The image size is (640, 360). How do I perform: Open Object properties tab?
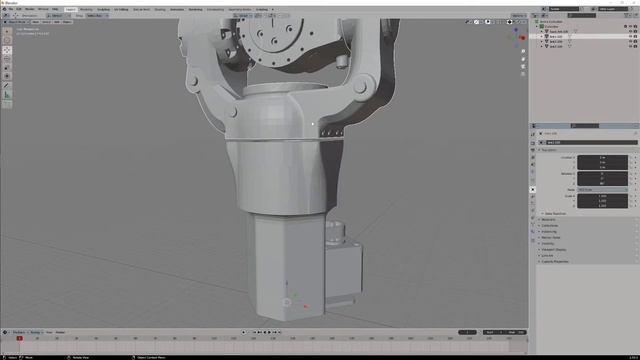(533, 189)
